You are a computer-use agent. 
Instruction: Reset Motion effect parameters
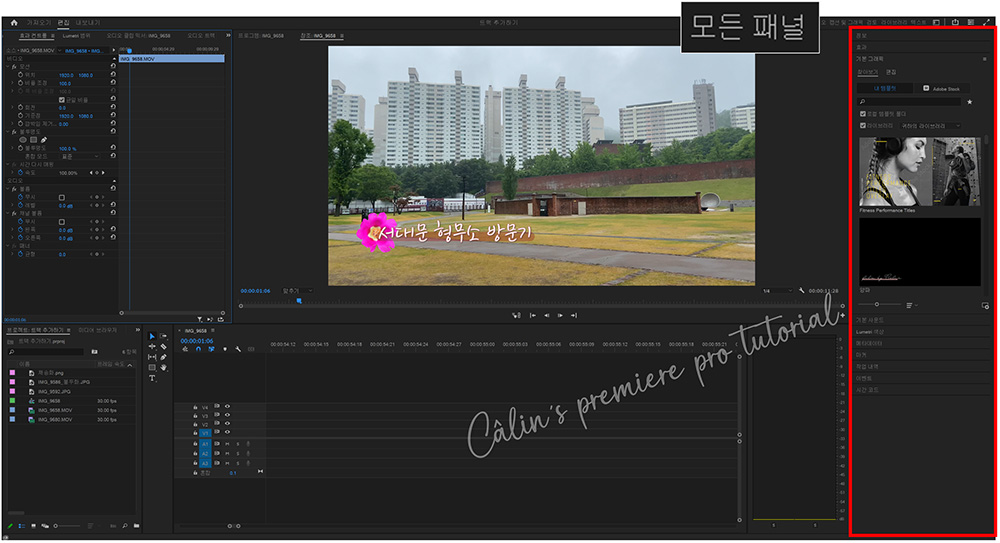(x=113, y=66)
